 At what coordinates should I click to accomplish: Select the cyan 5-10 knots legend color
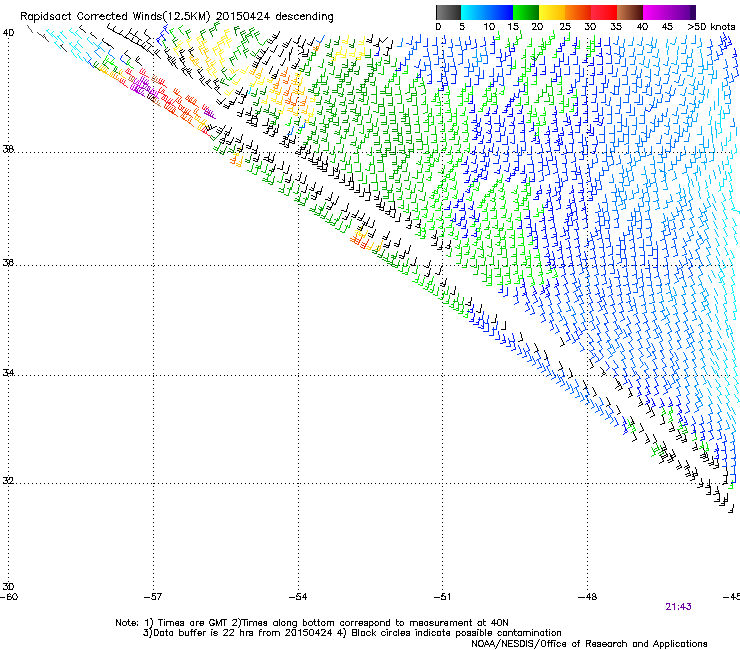pyautogui.click(x=474, y=12)
